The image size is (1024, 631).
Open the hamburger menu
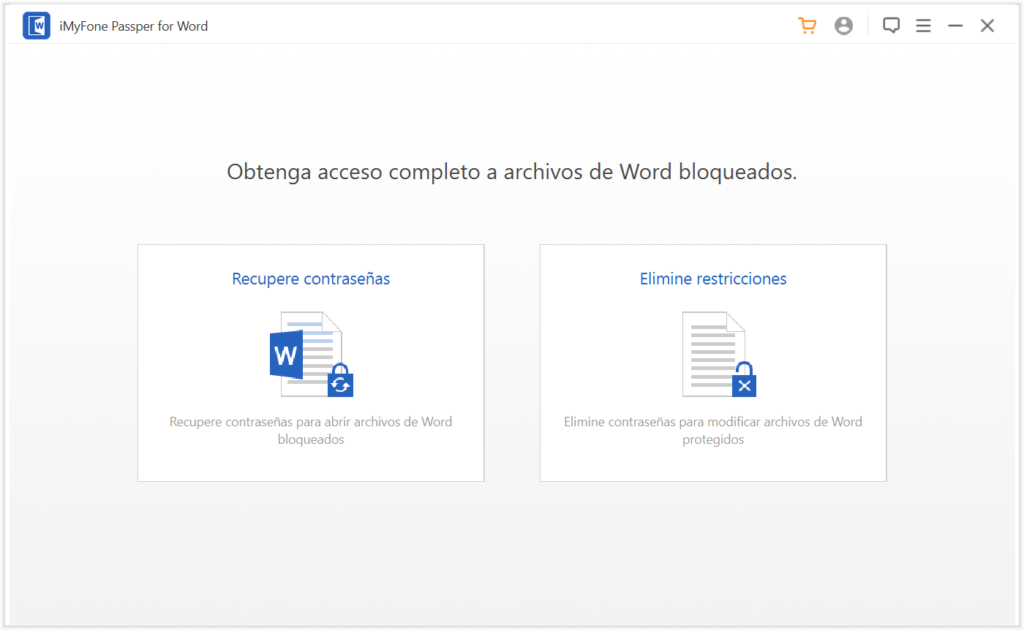(x=923, y=25)
